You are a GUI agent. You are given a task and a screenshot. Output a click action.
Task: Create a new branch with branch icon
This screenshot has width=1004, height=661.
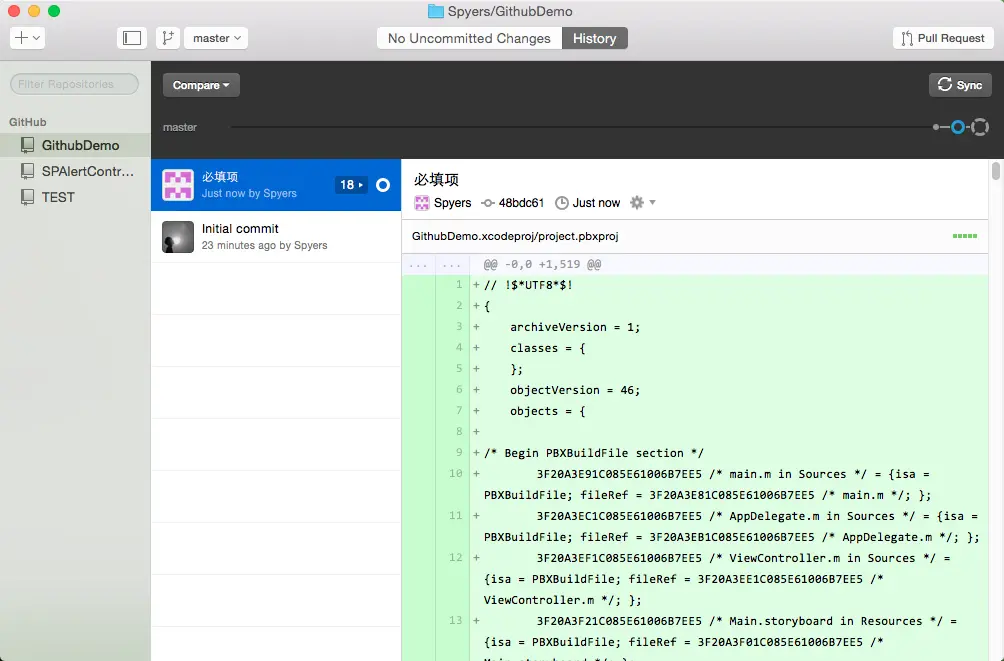click(x=168, y=38)
